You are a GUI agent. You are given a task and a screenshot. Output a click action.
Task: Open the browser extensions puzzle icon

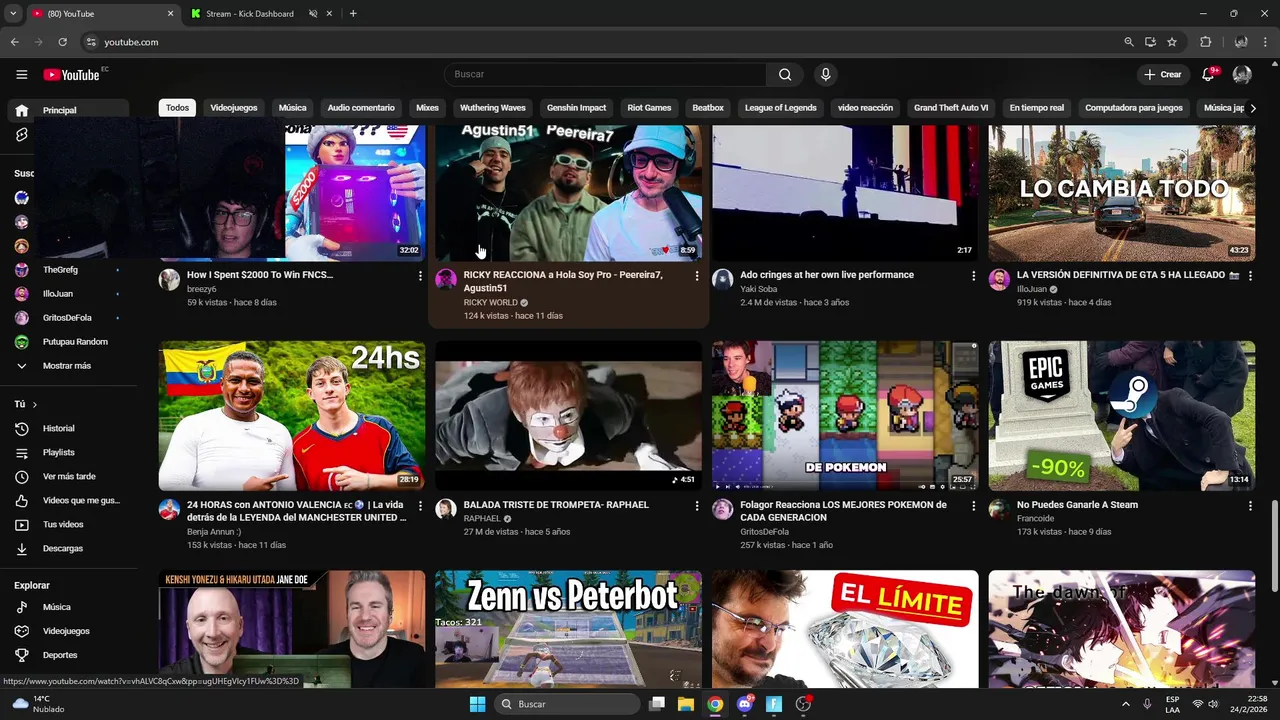[1205, 42]
